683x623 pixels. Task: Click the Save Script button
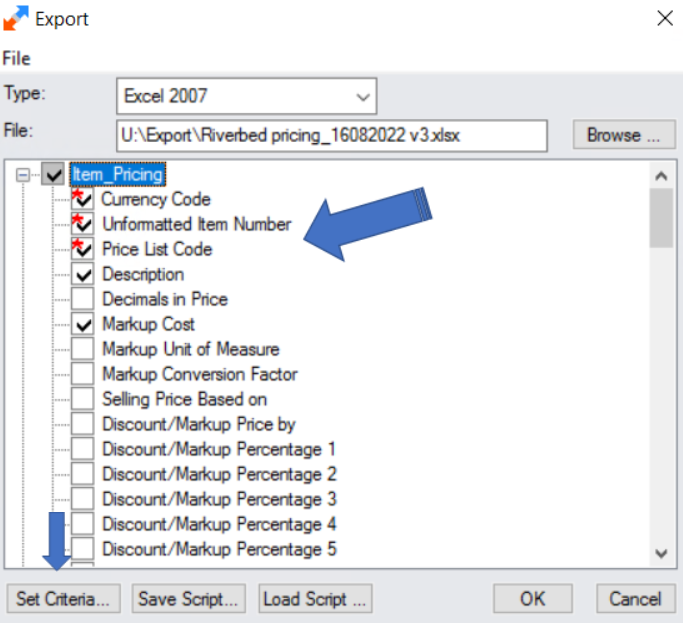click(x=188, y=599)
